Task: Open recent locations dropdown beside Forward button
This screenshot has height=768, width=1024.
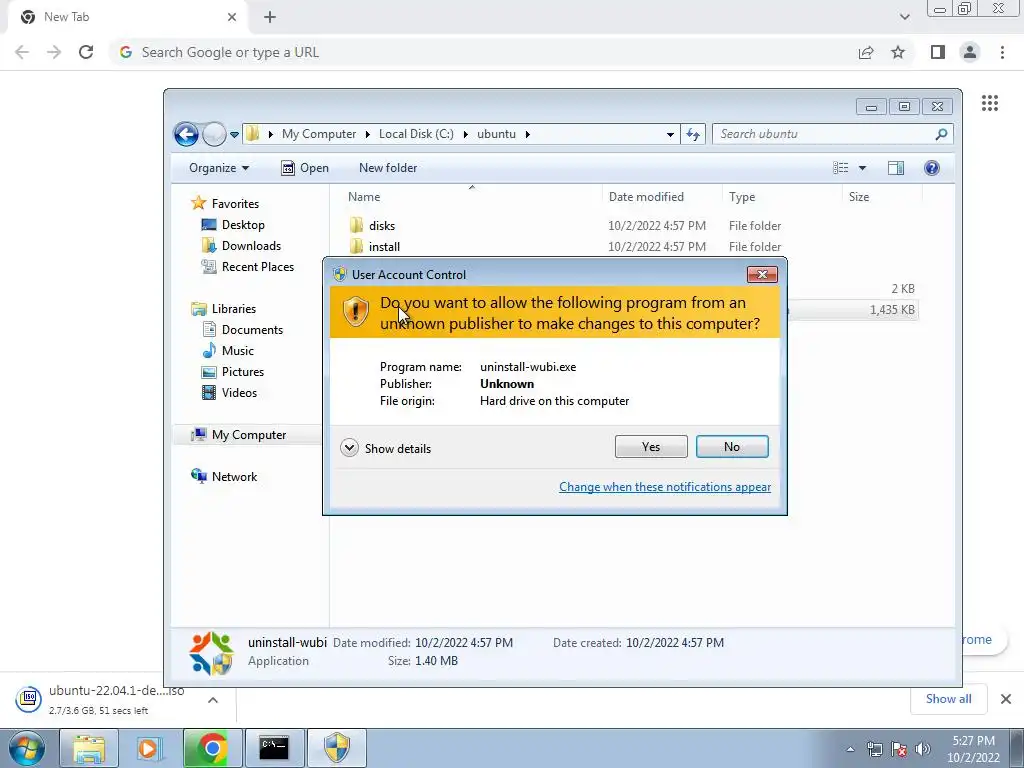Action: tap(234, 135)
